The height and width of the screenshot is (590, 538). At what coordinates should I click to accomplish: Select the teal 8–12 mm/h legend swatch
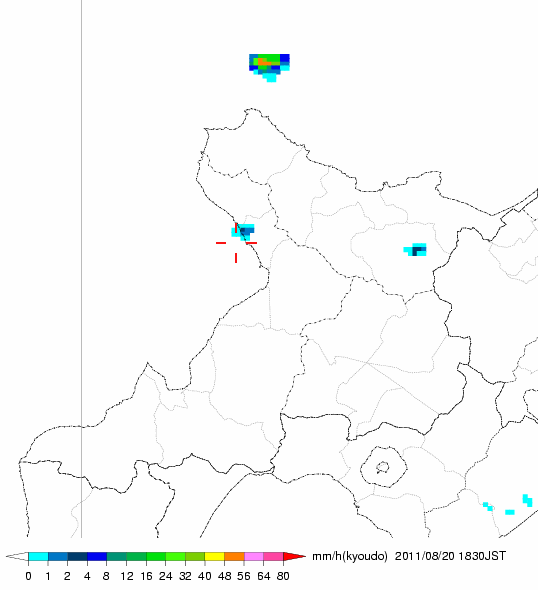pos(117,557)
